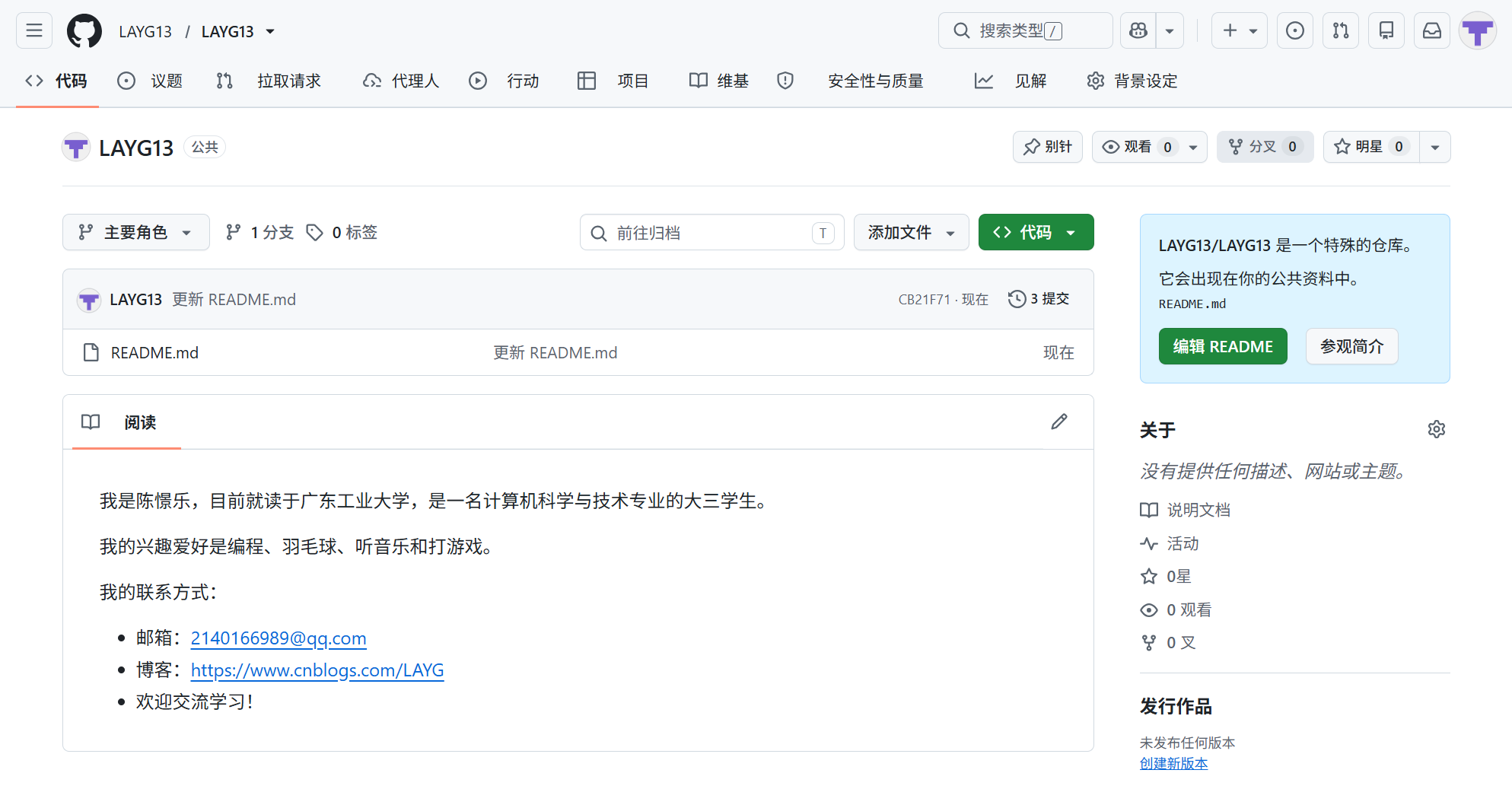1512x789 pixels.
Task: Open pull requests icon in header
Action: point(1341,31)
